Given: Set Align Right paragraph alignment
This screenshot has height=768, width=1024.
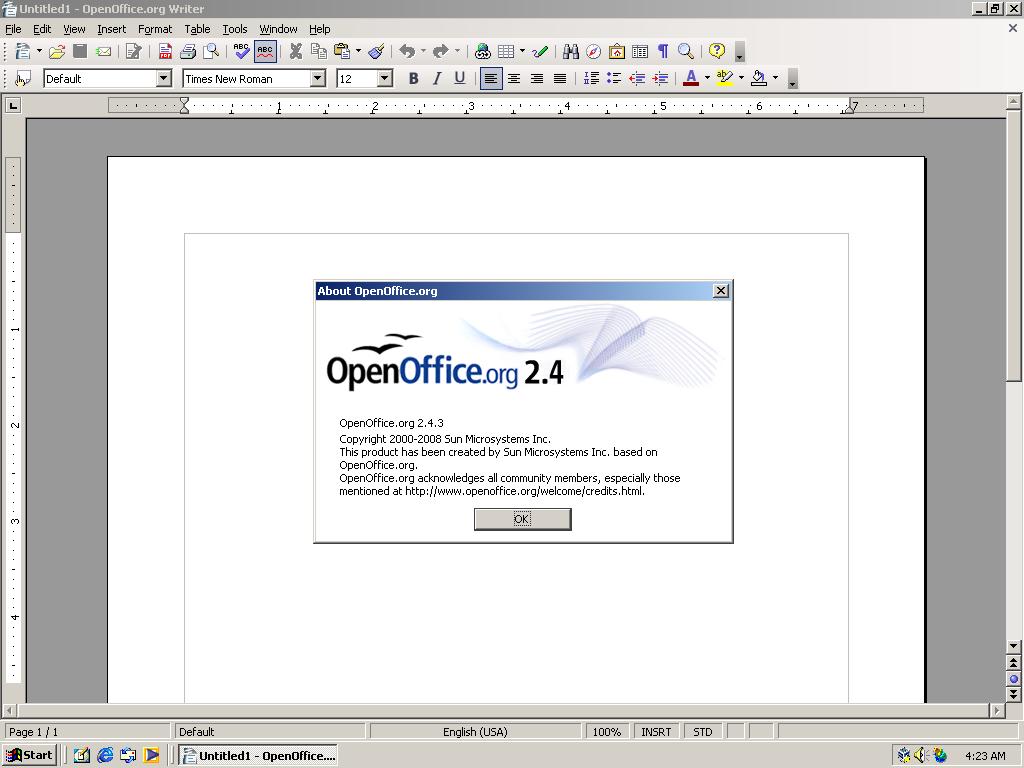Looking at the screenshot, I should coord(537,79).
